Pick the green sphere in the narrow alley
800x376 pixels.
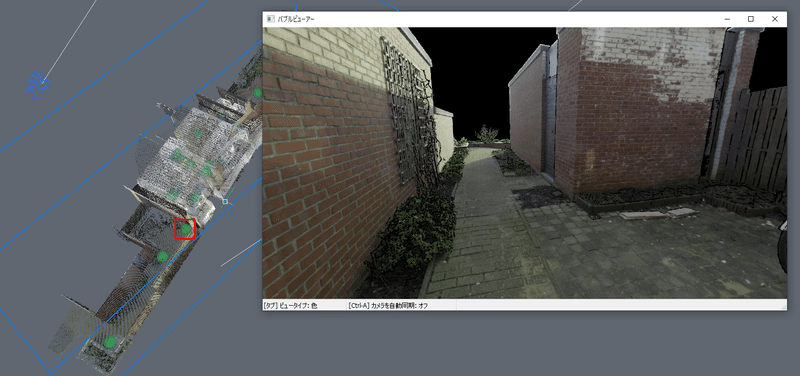click(162, 256)
